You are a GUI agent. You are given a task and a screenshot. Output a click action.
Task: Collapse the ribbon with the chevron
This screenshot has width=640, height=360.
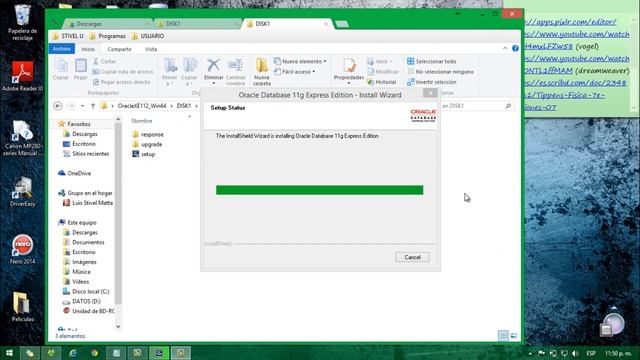pos(505,49)
